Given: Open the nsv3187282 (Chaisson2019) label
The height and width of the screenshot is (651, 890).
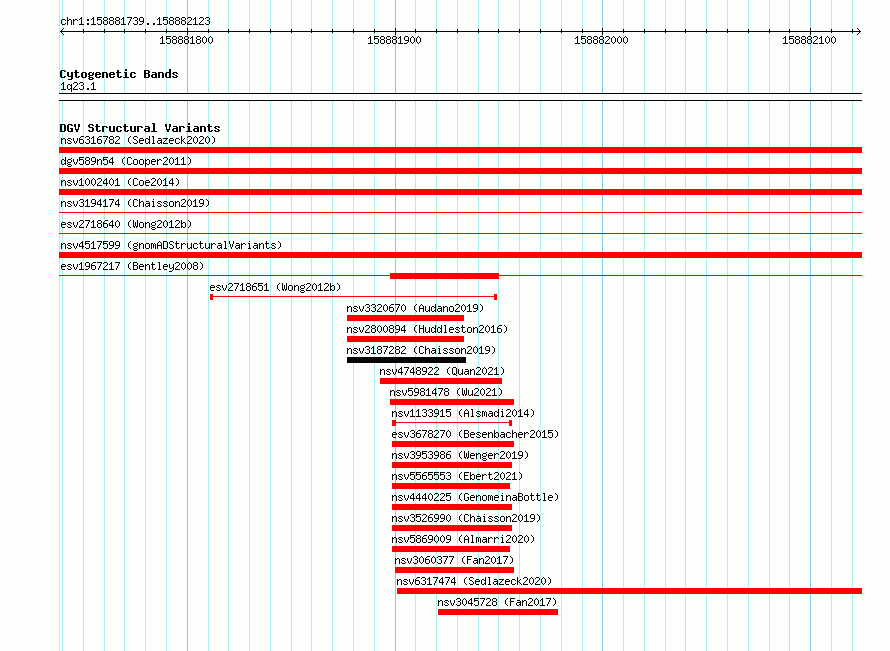Looking at the screenshot, I should click(x=421, y=350).
